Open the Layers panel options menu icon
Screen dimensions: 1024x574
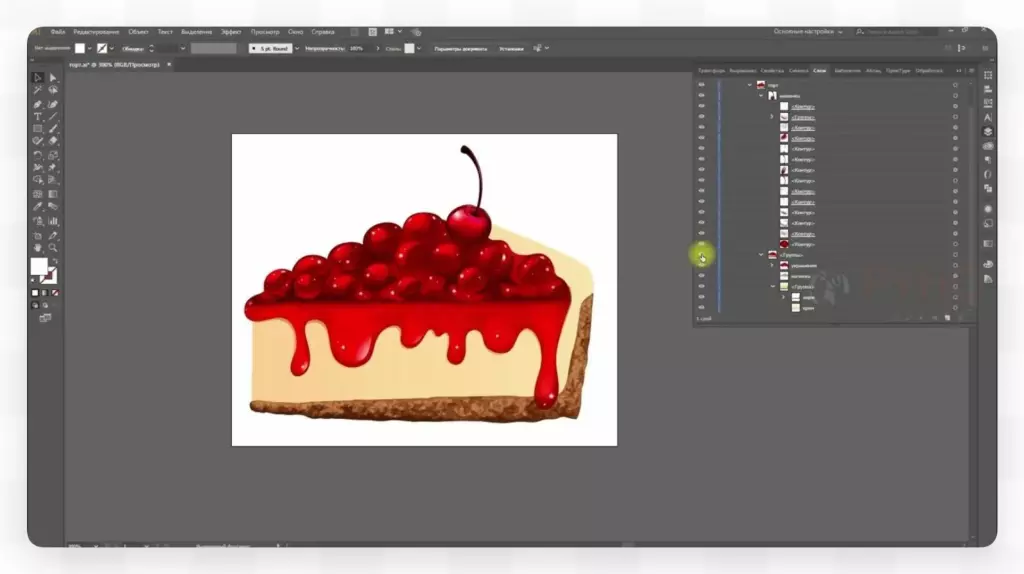tap(971, 71)
